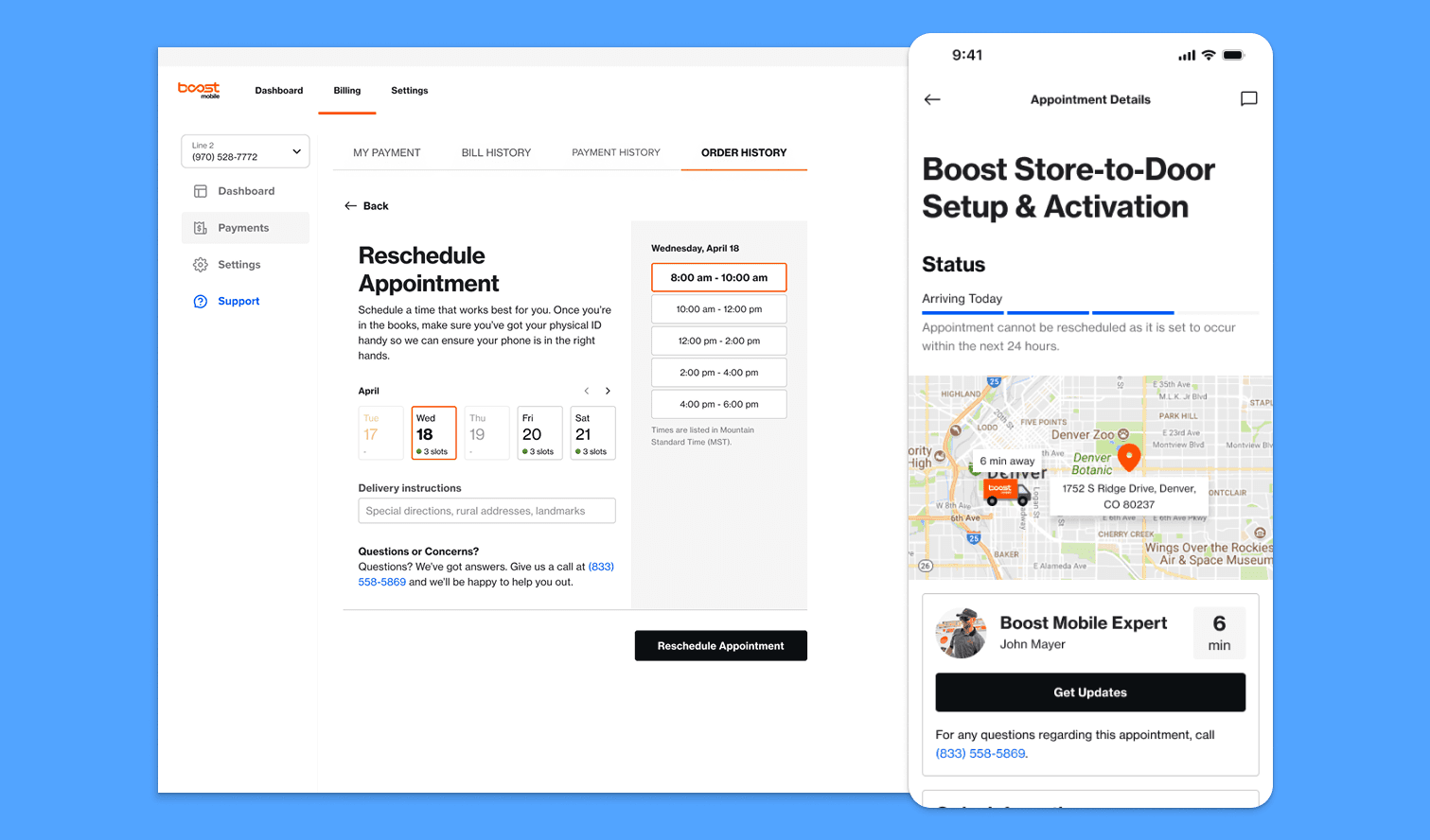Select Thu 19 date card
The width and height of the screenshot is (1430, 840).
point(487,433)
